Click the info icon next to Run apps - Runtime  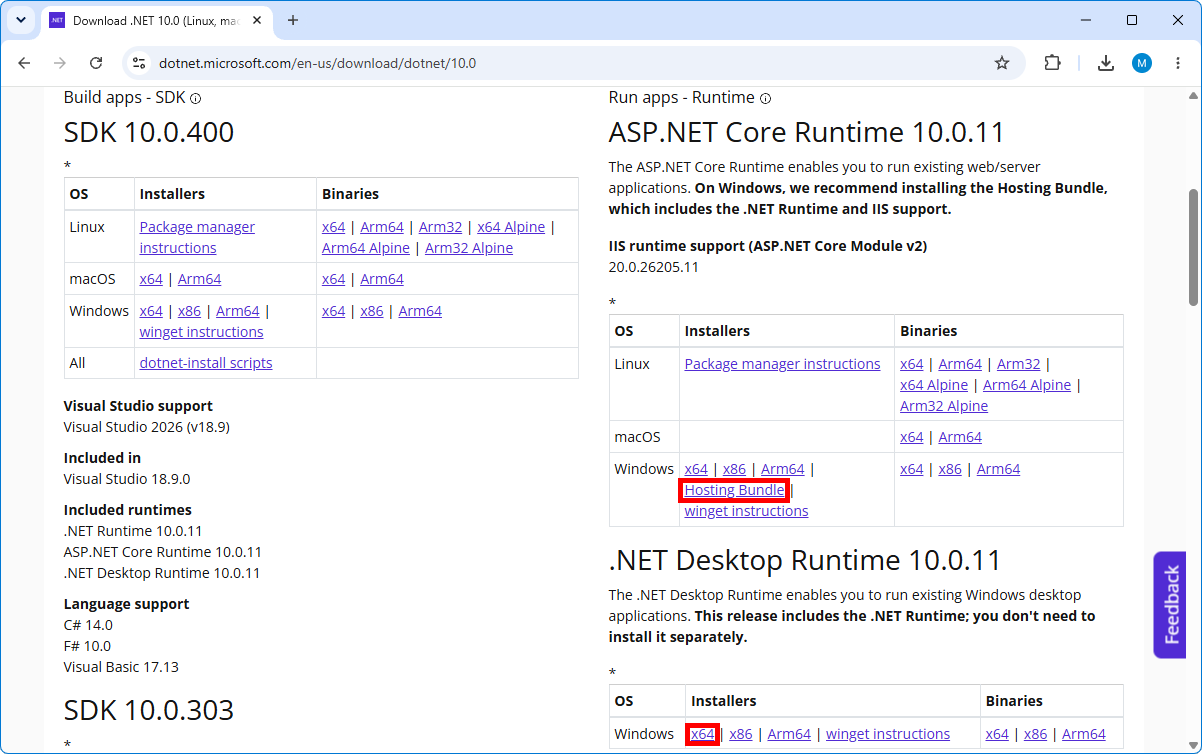[766, 98]
